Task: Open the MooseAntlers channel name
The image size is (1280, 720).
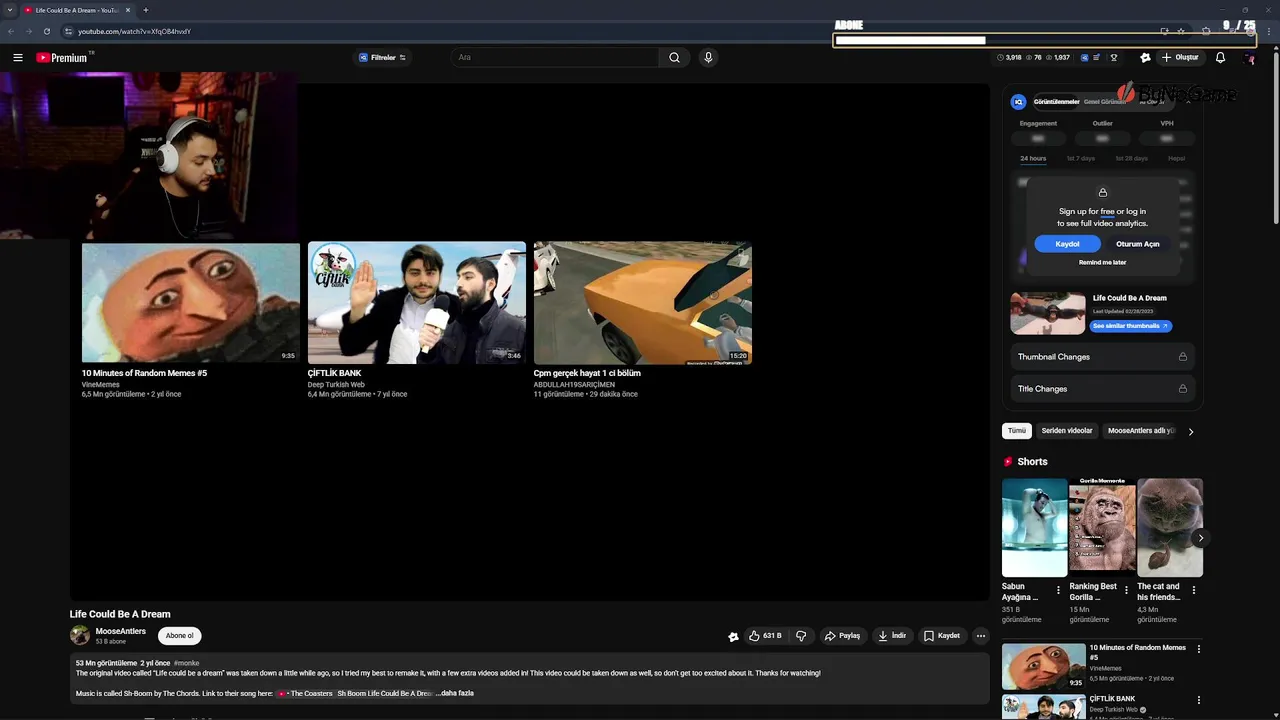Action: pyautogui.click(x=121, y=631)
